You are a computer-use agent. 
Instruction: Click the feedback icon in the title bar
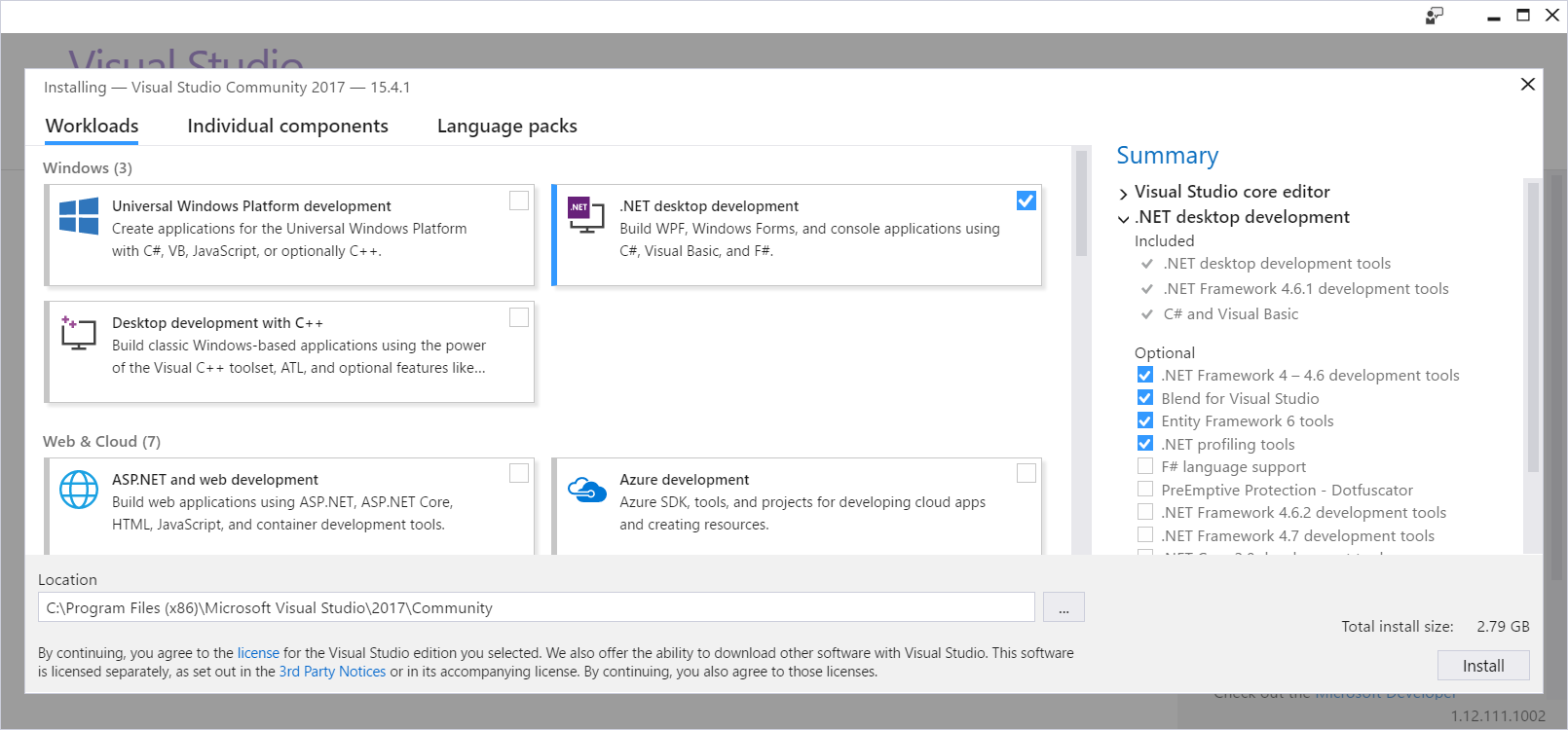click(x=1435, y=16)
